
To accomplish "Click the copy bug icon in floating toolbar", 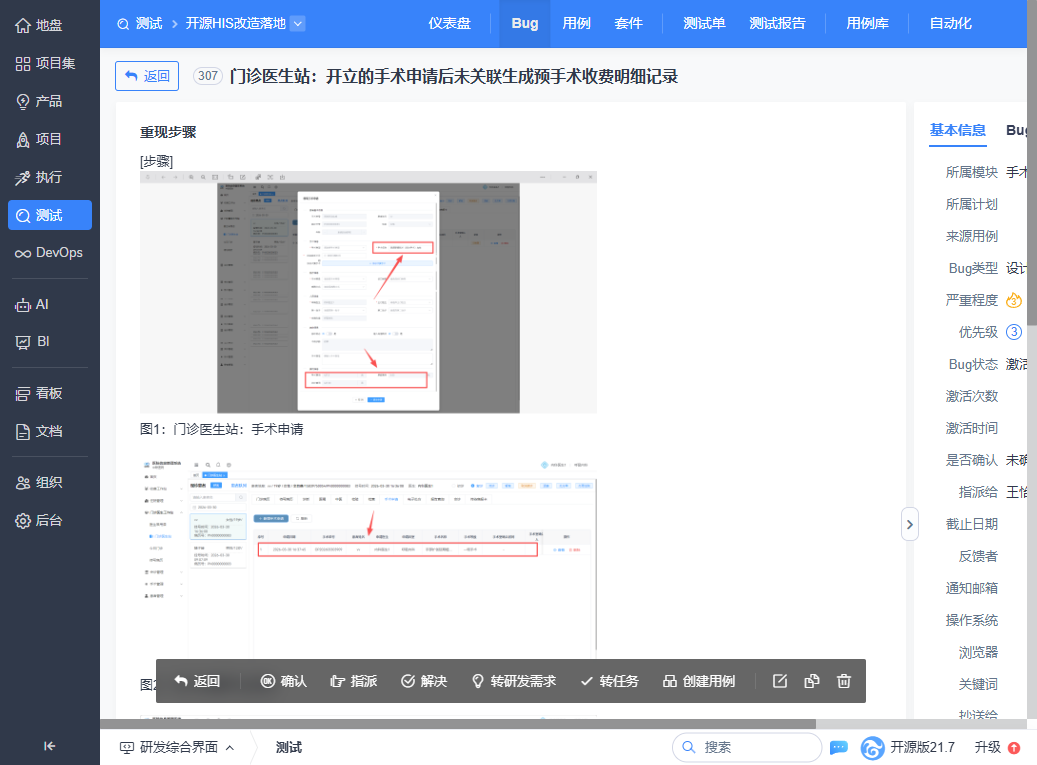I will (x=812, y=681).
